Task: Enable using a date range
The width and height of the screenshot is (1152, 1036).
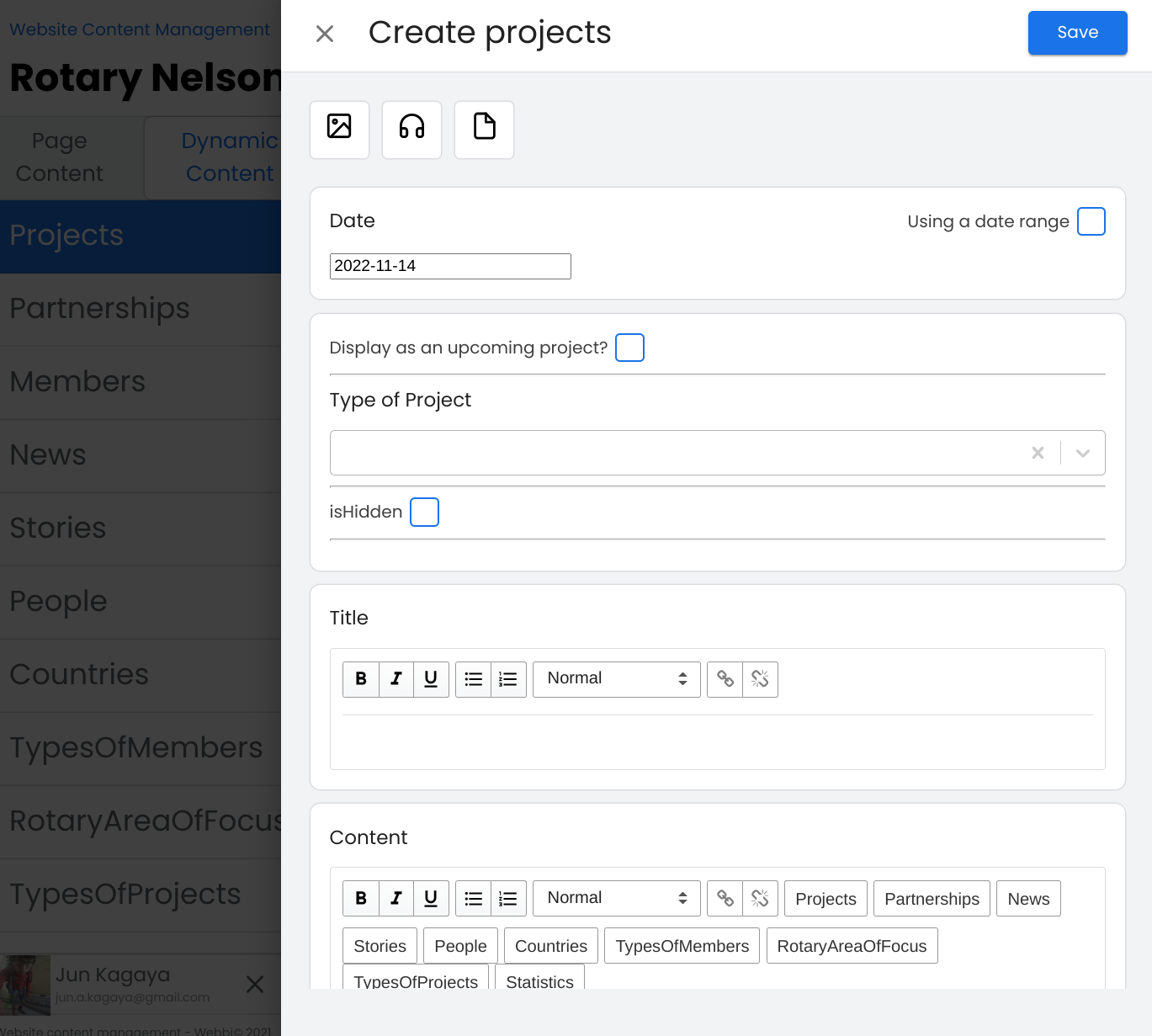Action: tap(1091, 221)
